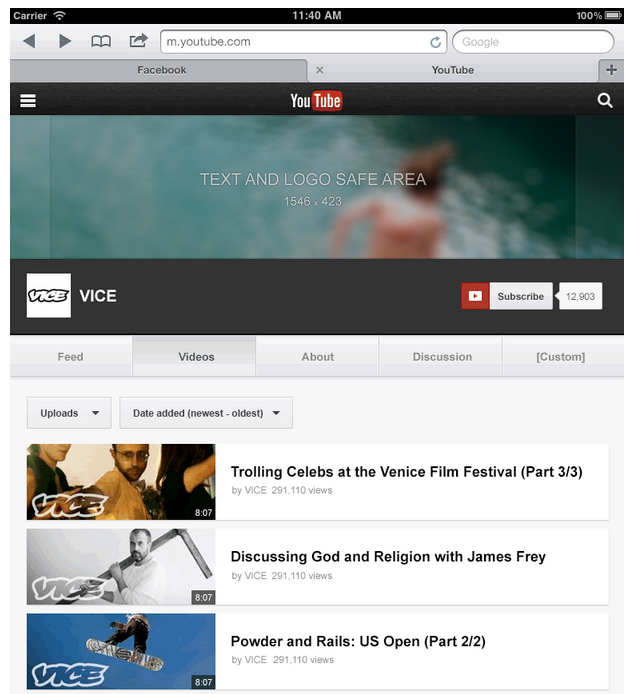The height and width of the screenshot is (694, 625).
Task: Click the YouTube logo
Action: (x=316, y=101)
